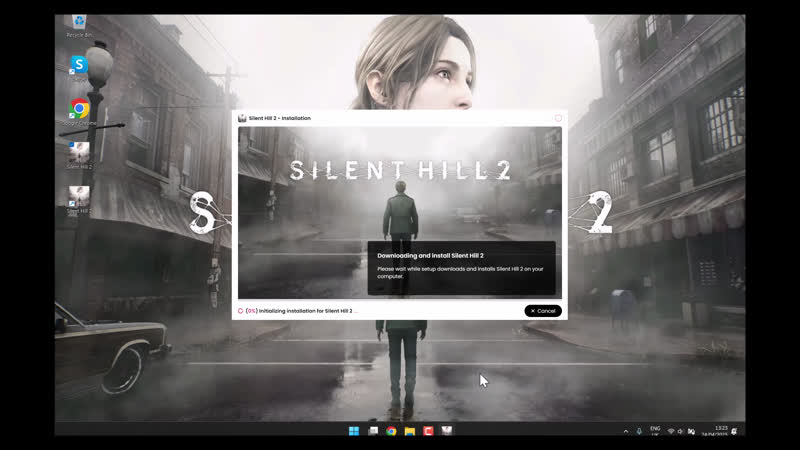
Task: Click the "Silent Hill 2 - Installation" title text
Action: (x=280, y=118)
